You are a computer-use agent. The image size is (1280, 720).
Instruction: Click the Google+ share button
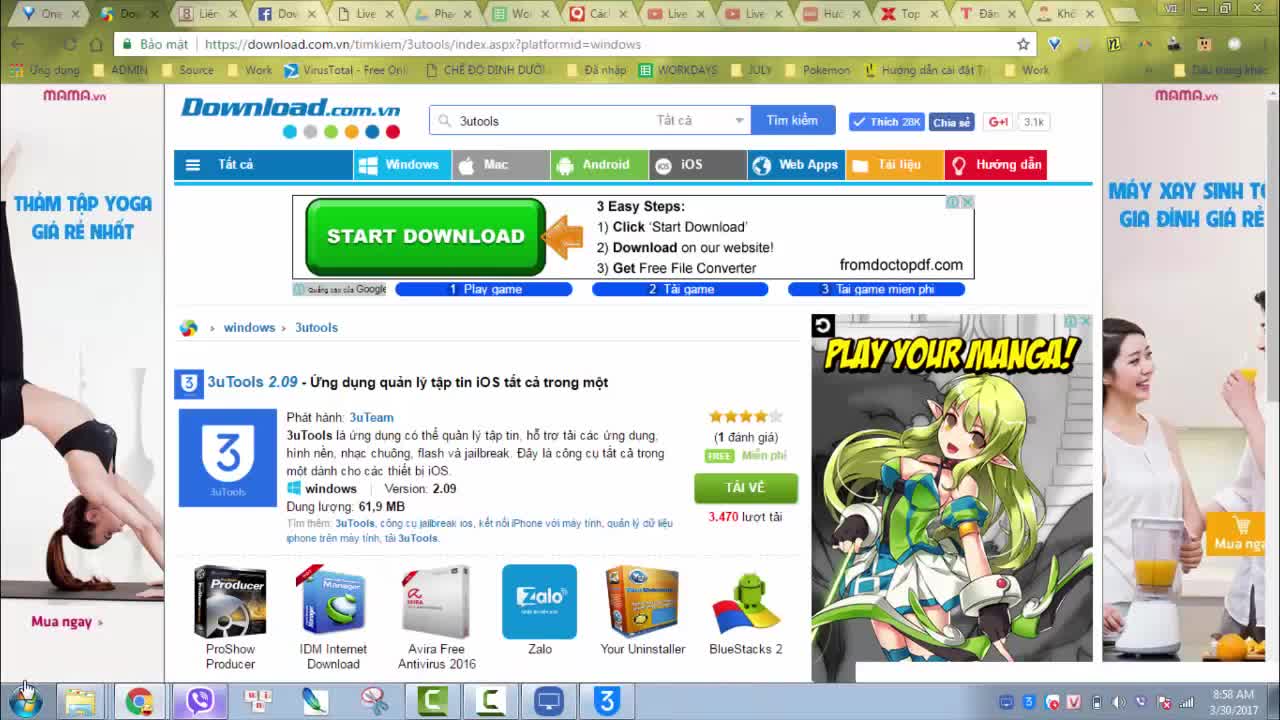coord(998,122)
